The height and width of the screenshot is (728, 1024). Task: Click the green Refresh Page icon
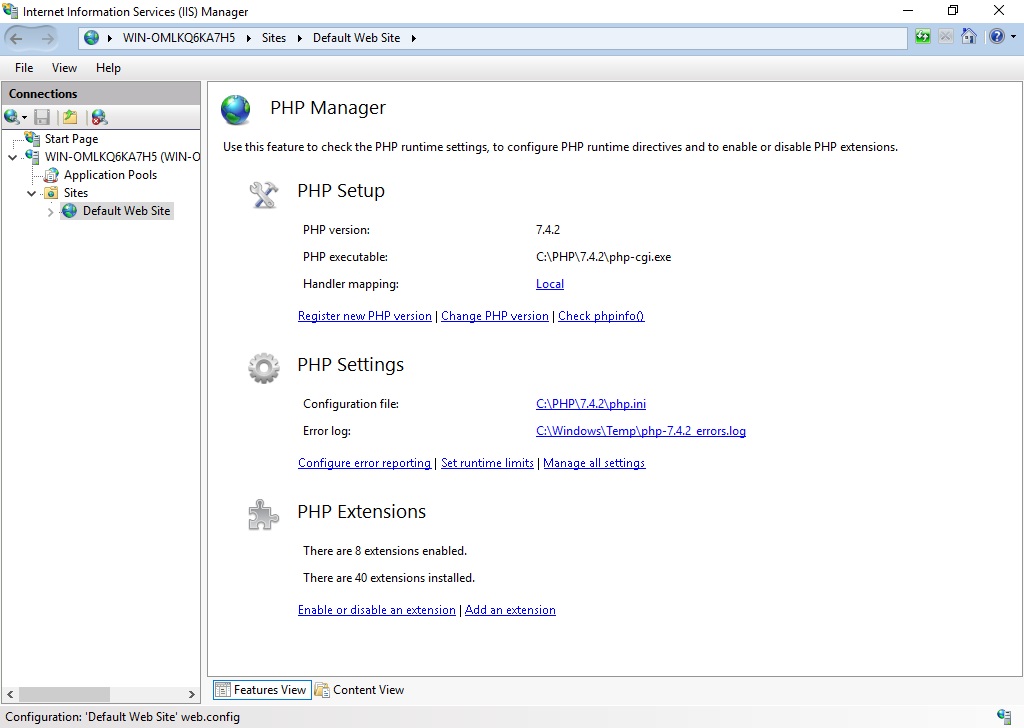[x=922, y=37]
